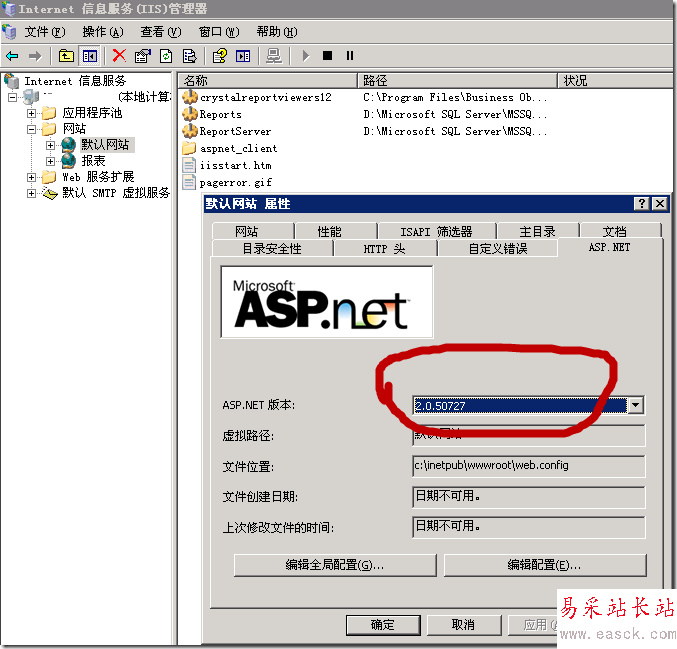Click the dialog help question mark button
The width and height of the screenshot is (677, 649).
[642, 203]
